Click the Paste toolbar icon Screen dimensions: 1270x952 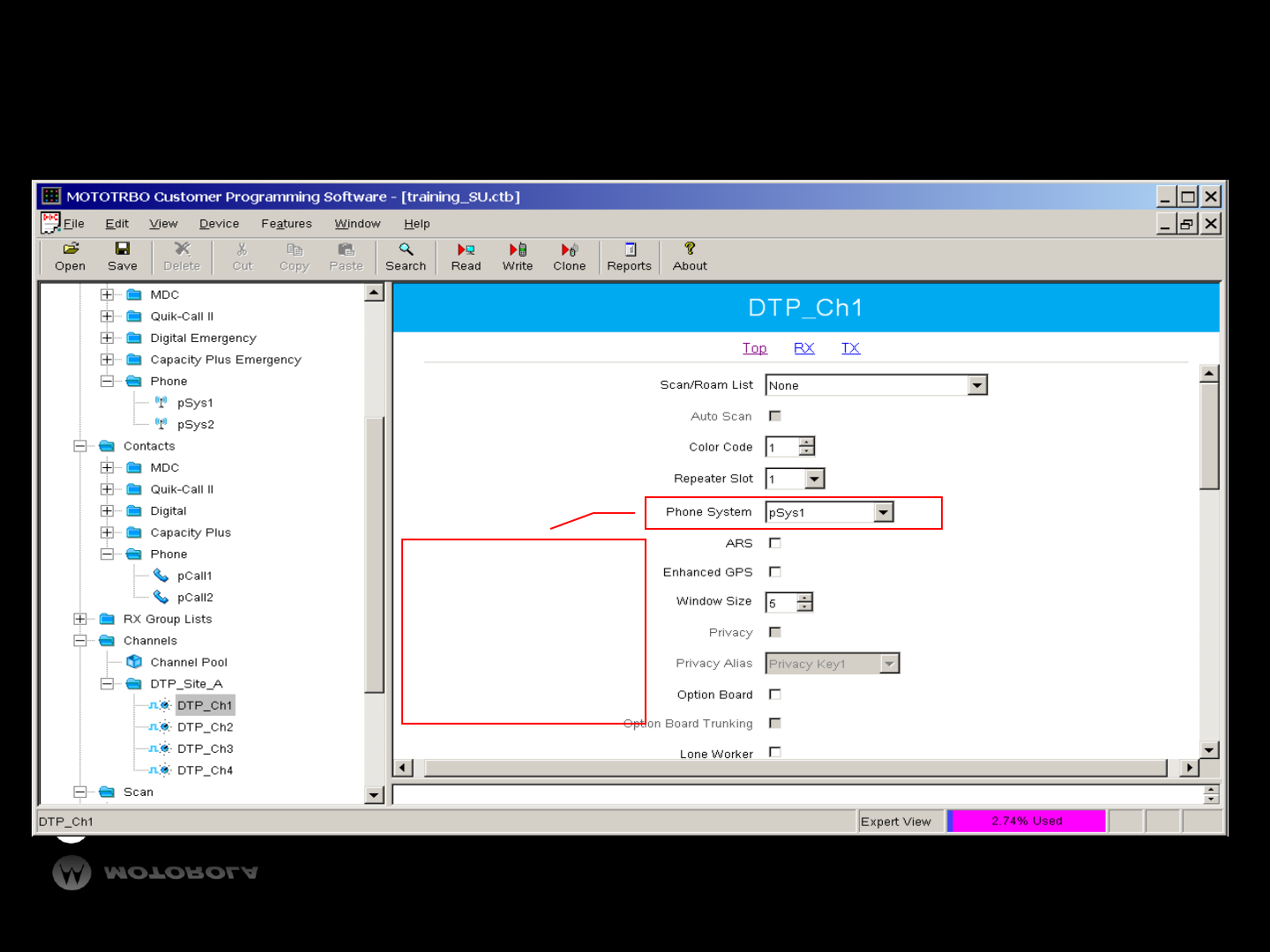point(346,257)
